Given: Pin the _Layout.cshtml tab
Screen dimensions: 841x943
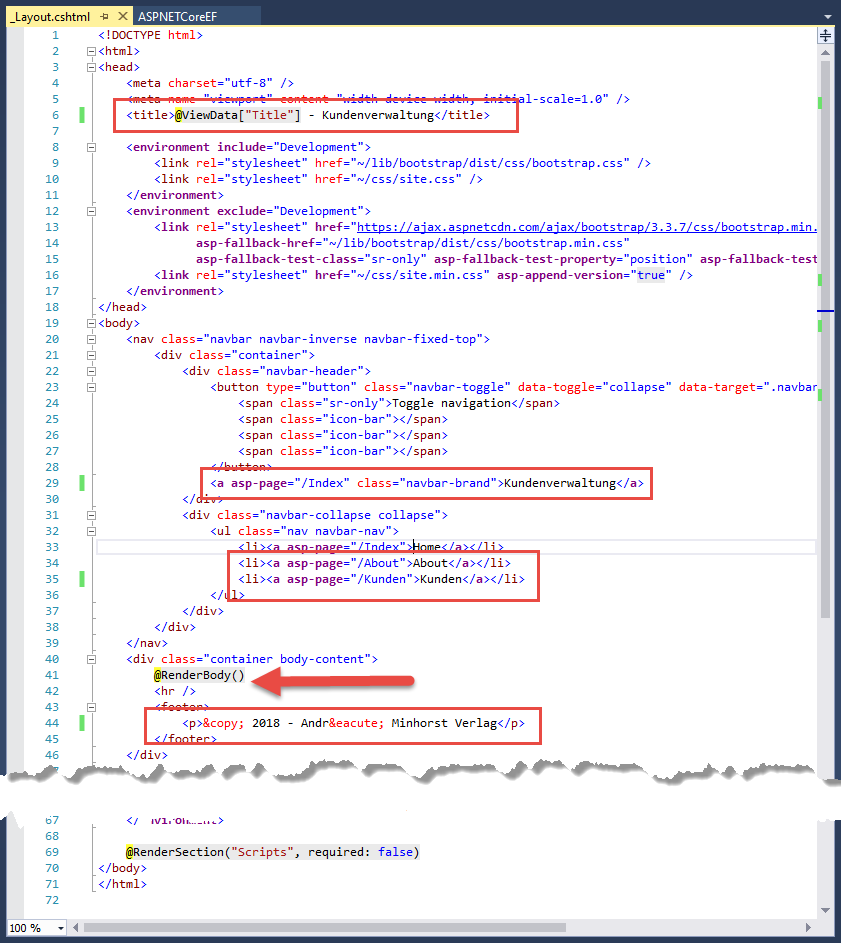Looking at the screenshot, I should coord(104,17).
